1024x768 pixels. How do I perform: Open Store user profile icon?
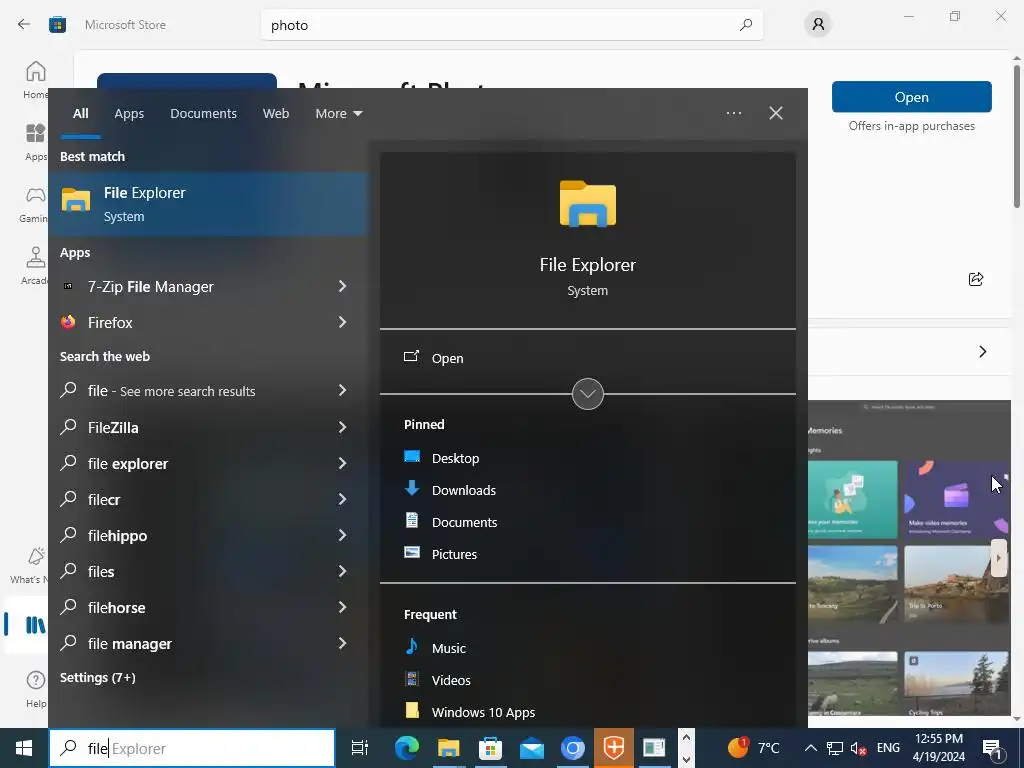(818, 25)
